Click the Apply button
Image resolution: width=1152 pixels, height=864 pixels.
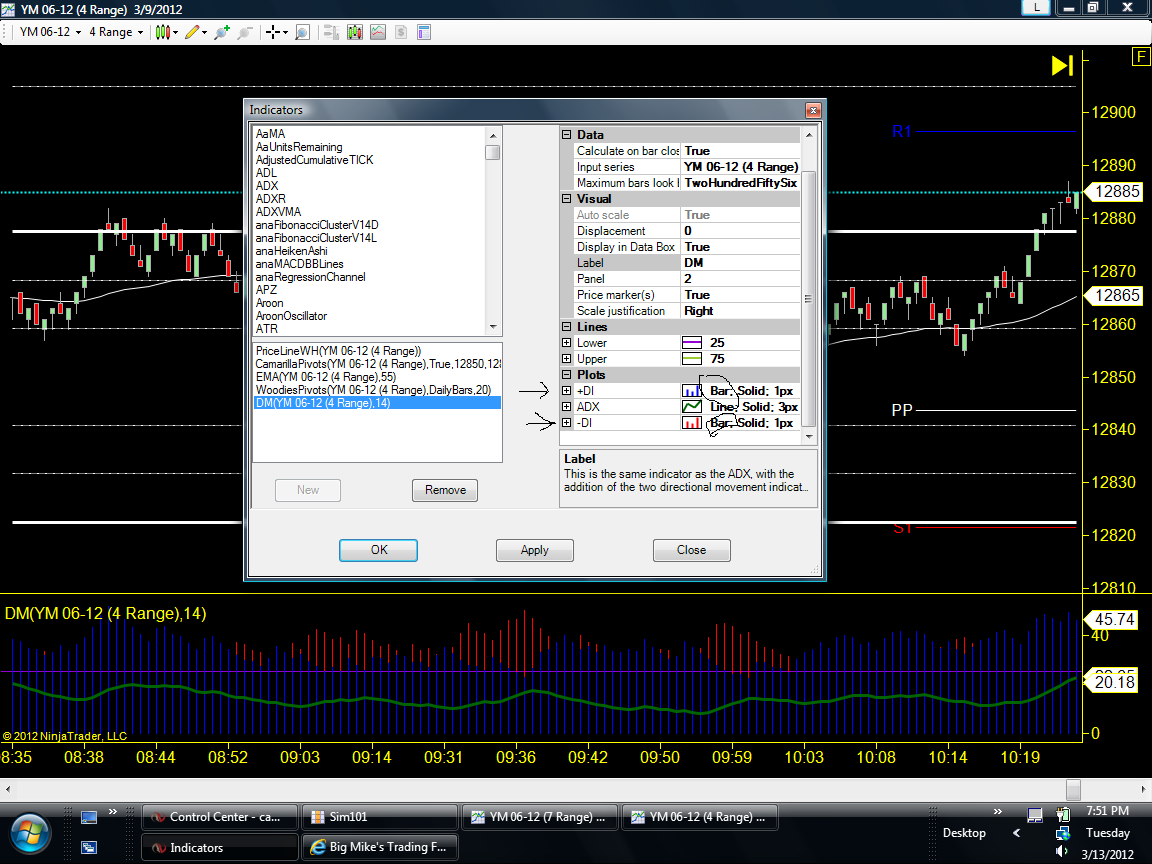(535, 550)
